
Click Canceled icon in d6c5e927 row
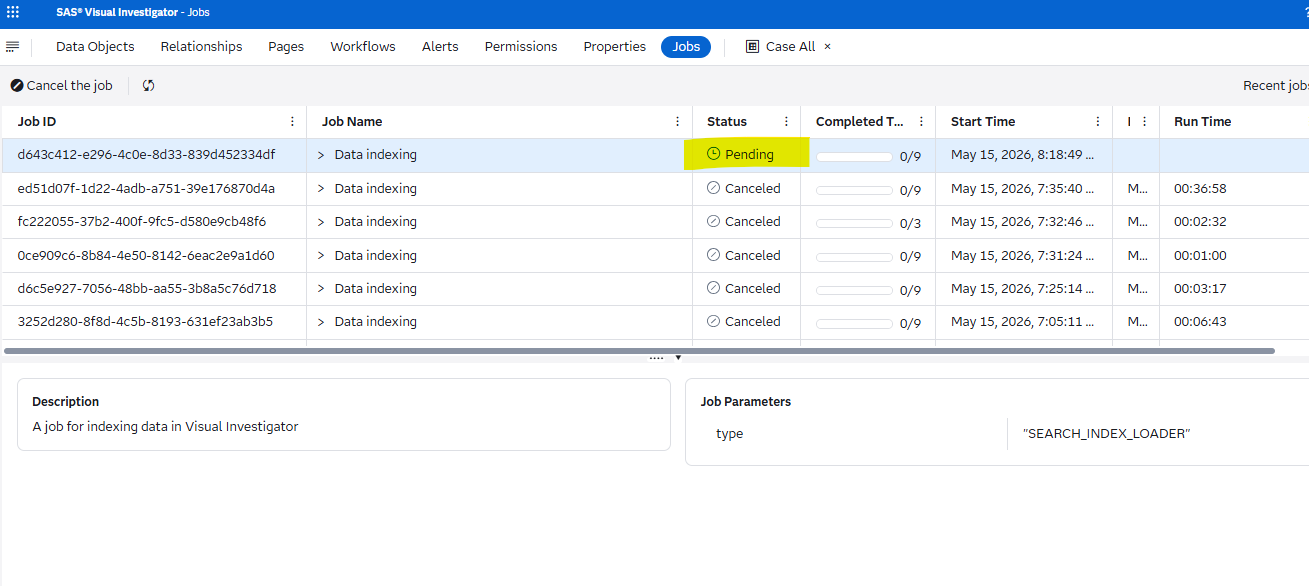(713, 288)
